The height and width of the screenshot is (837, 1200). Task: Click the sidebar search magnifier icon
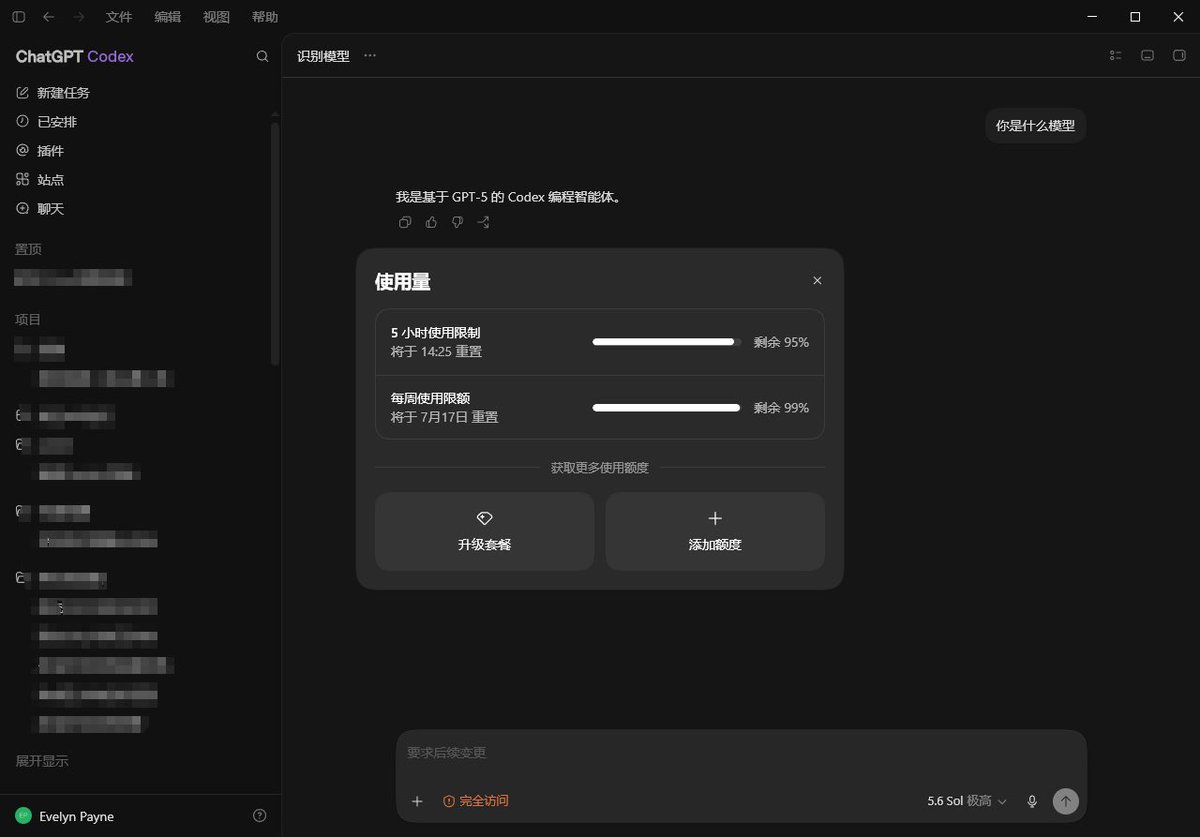(x=263, y=57)
